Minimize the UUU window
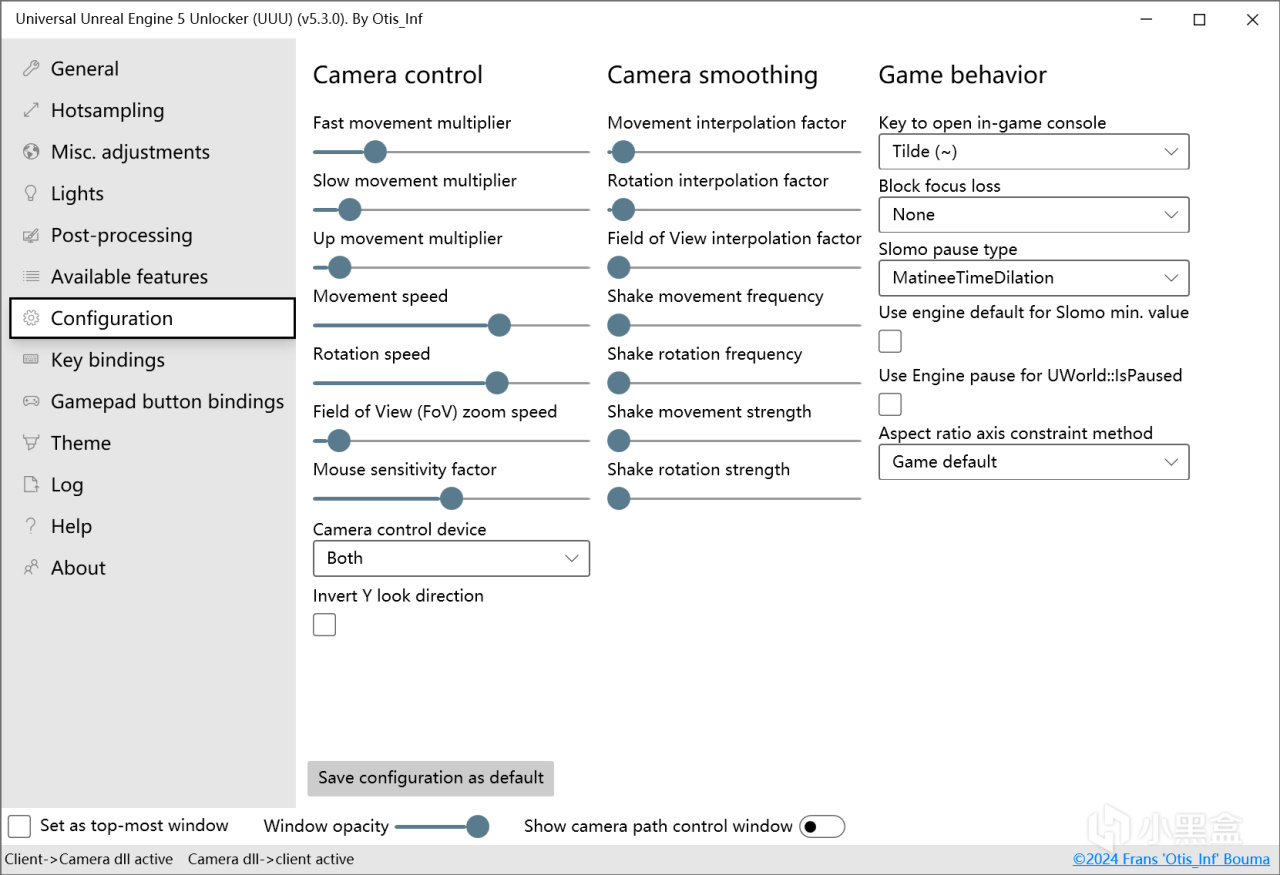This screenshot has height=875, width=1280. (1146, 20)
